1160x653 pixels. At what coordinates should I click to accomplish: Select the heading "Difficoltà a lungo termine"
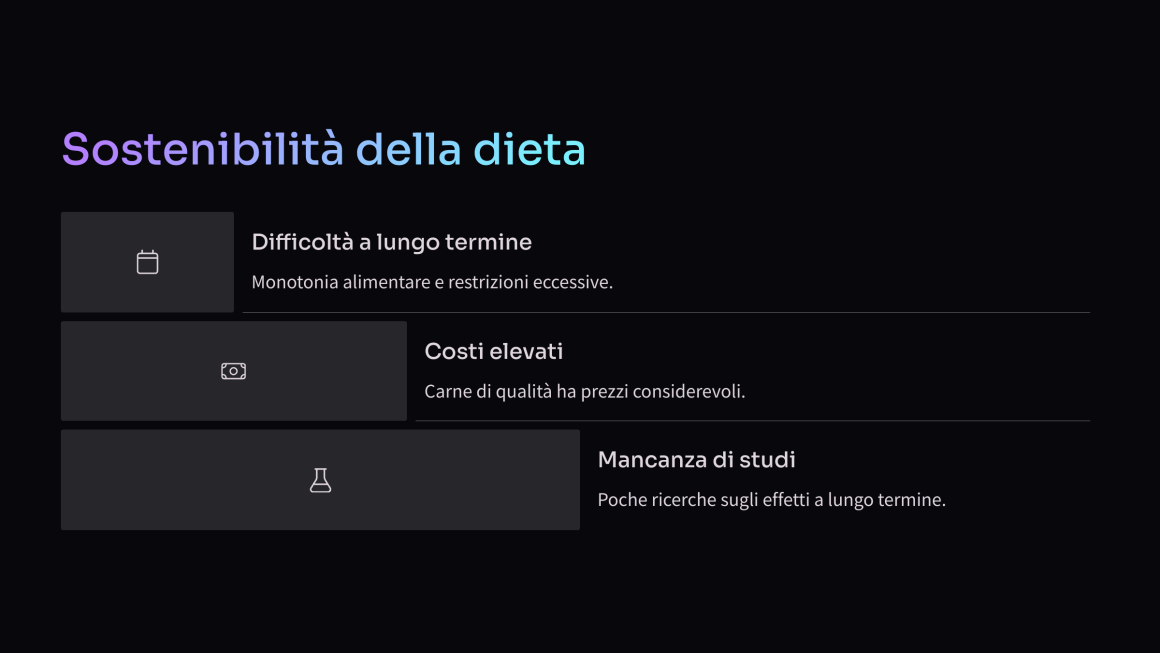391,243
